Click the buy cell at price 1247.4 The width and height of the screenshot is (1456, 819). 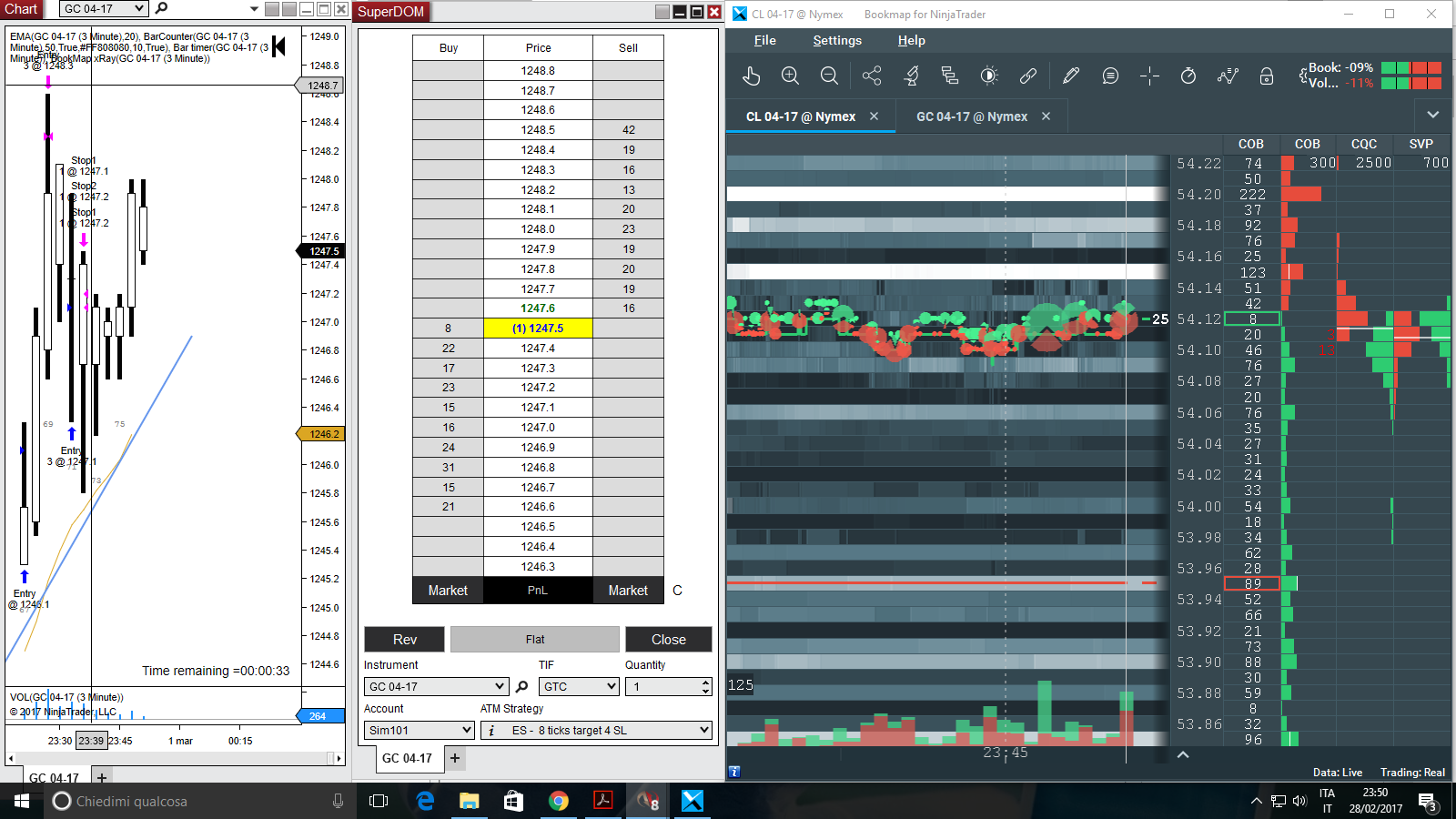pos(448,349)
